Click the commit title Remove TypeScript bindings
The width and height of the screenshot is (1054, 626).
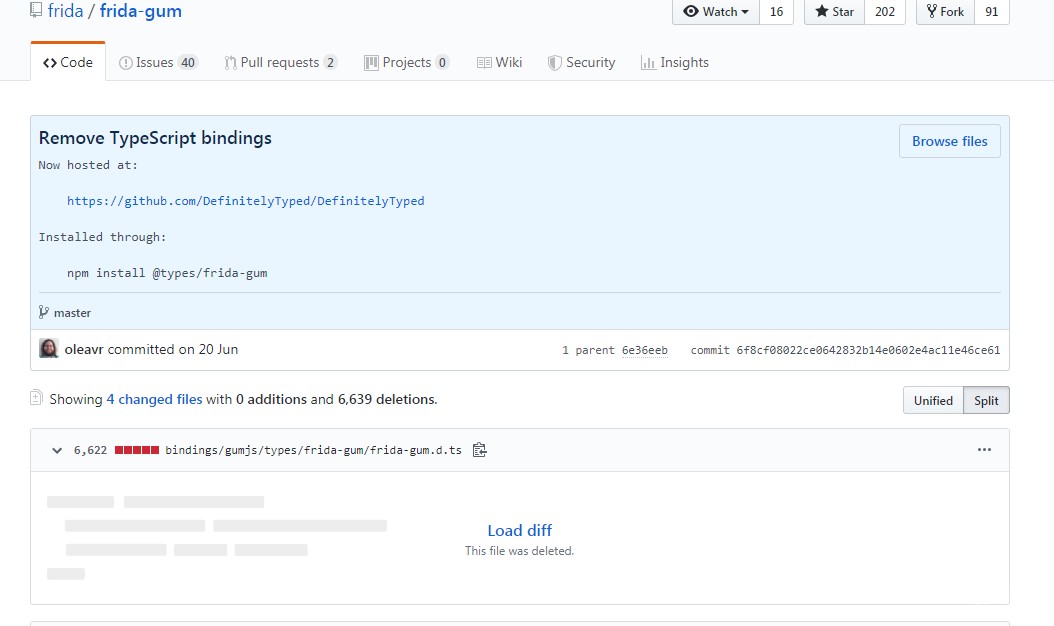(155, 138)
